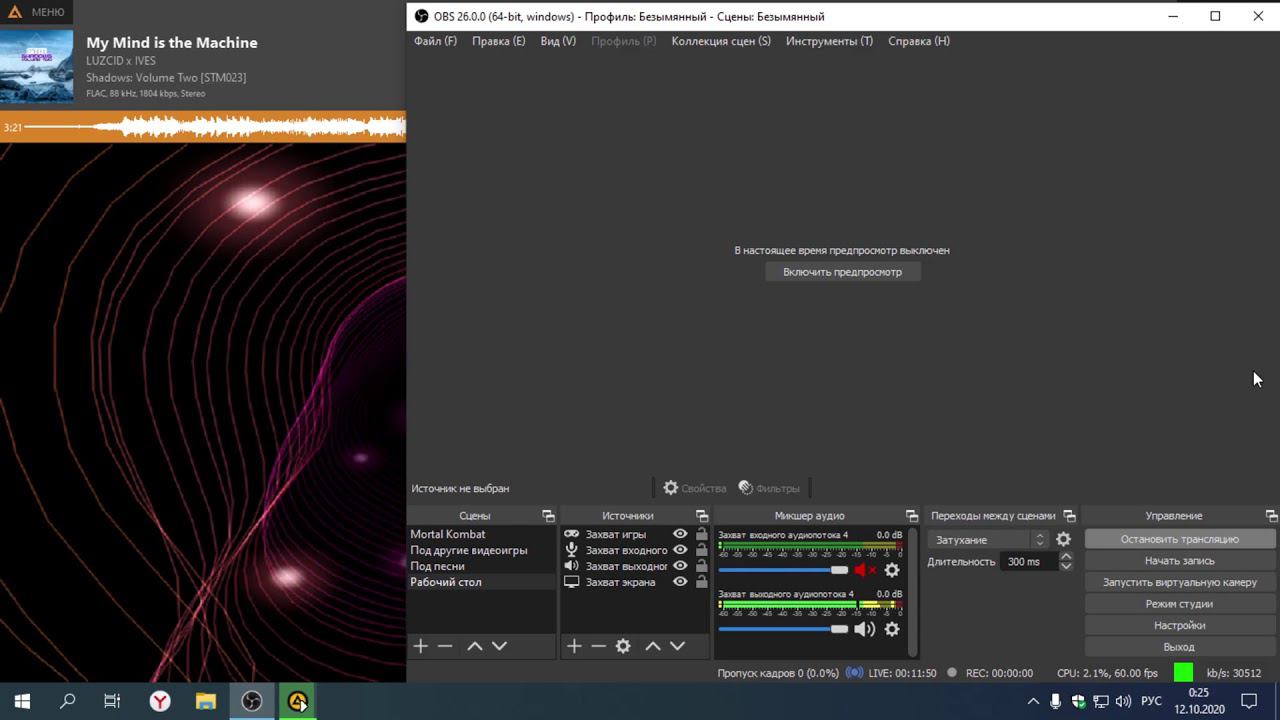Open settings gear for output audio mixer channel

pos(892,629)
